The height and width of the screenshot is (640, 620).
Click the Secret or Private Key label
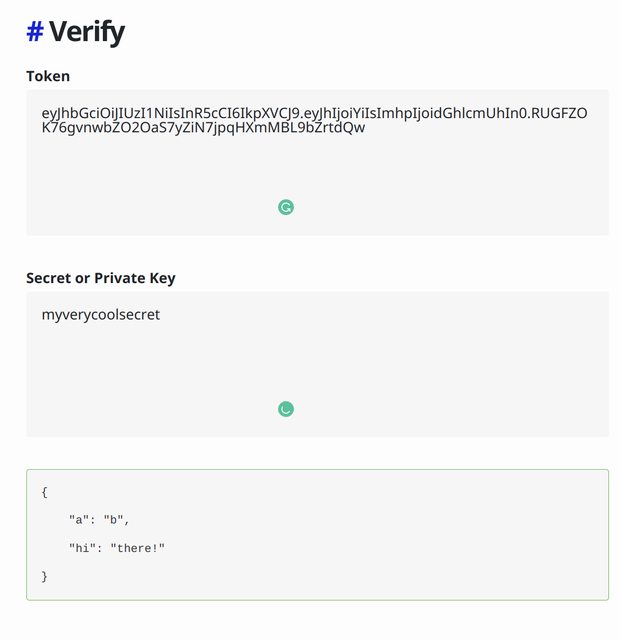pos(100,277)
